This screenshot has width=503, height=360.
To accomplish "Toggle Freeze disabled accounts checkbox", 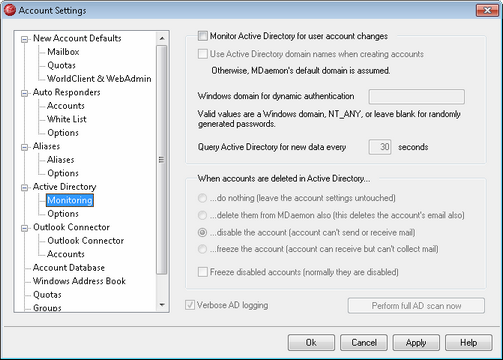I will pyautogui.click(x=202, y=272).
